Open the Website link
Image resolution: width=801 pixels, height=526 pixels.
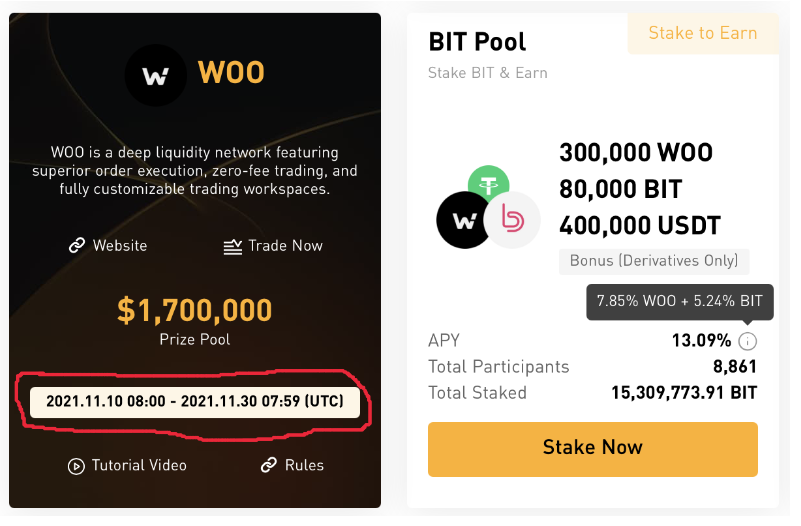point(119,245)
